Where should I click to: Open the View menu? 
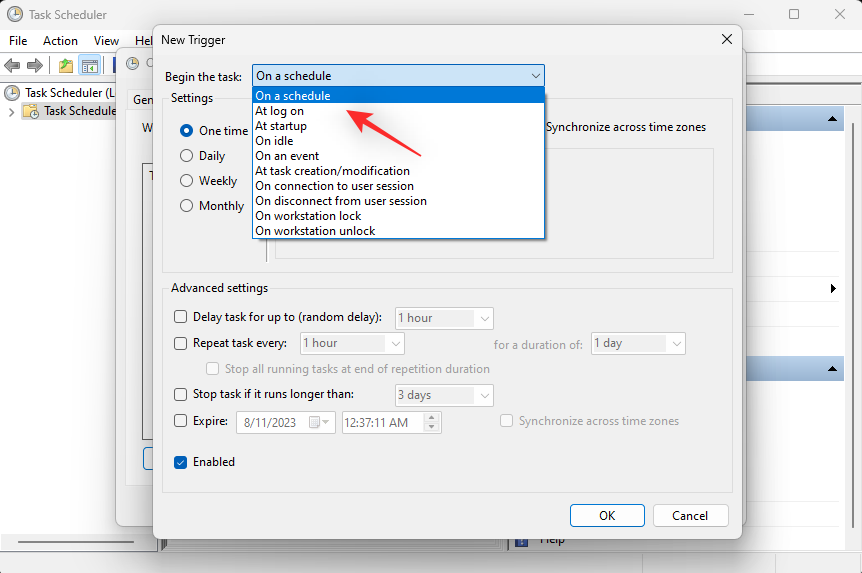(106, 41)
